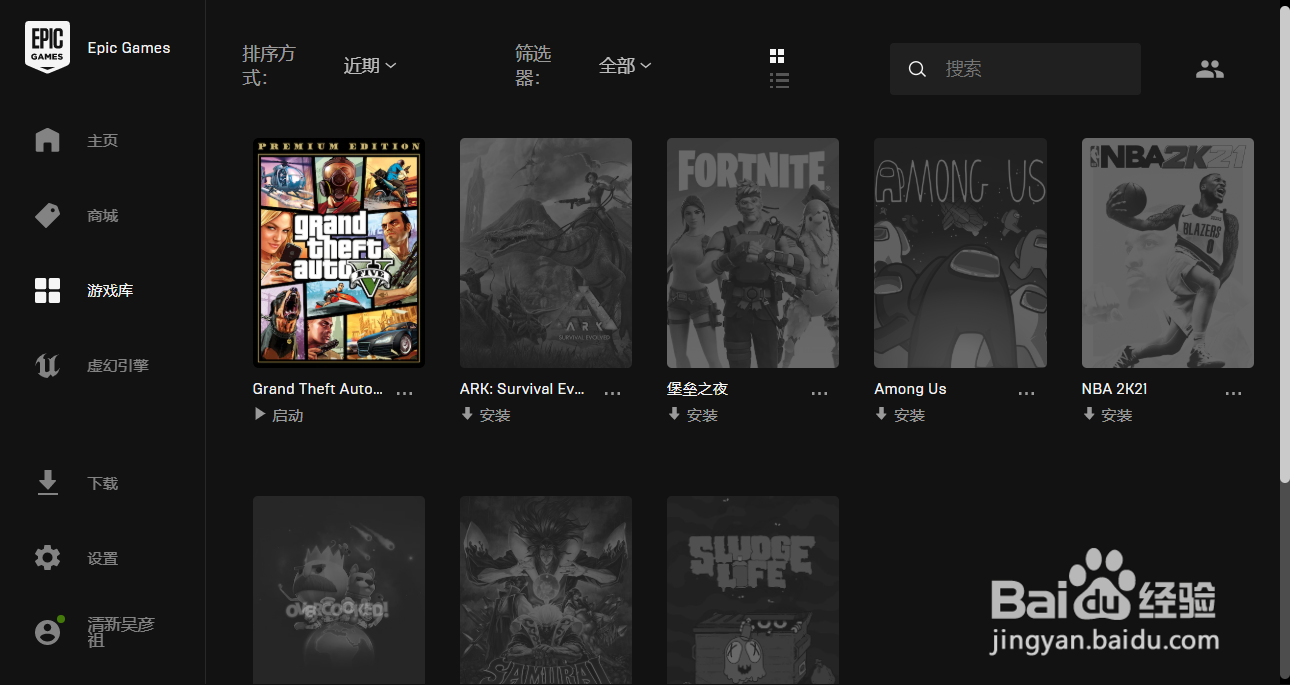Image resolution: width=1290 pixels, height=685 pixels.
Task: Open NBA 2K21 three-dot options menu
Action: pyautogui.click(x=1234, y=394)
